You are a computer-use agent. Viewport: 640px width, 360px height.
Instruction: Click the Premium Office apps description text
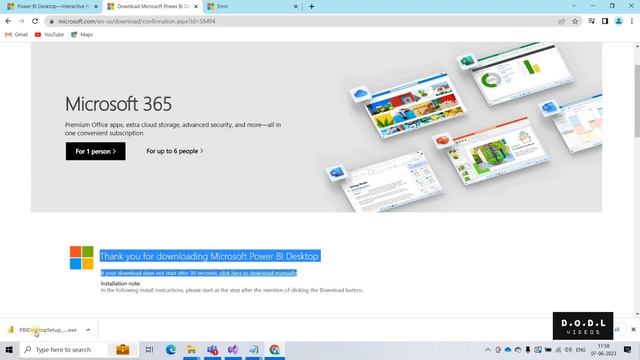[x=173, y=129]
